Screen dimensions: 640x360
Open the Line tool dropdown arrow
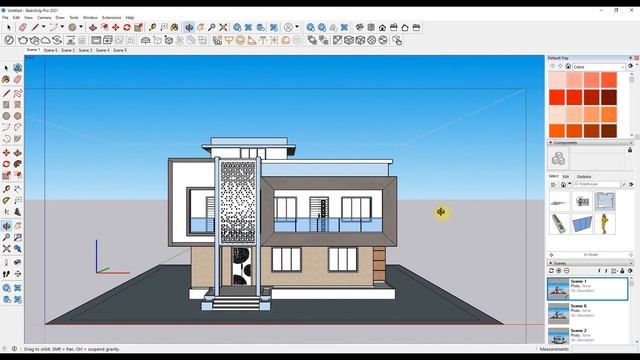click(x=44, y=27)
